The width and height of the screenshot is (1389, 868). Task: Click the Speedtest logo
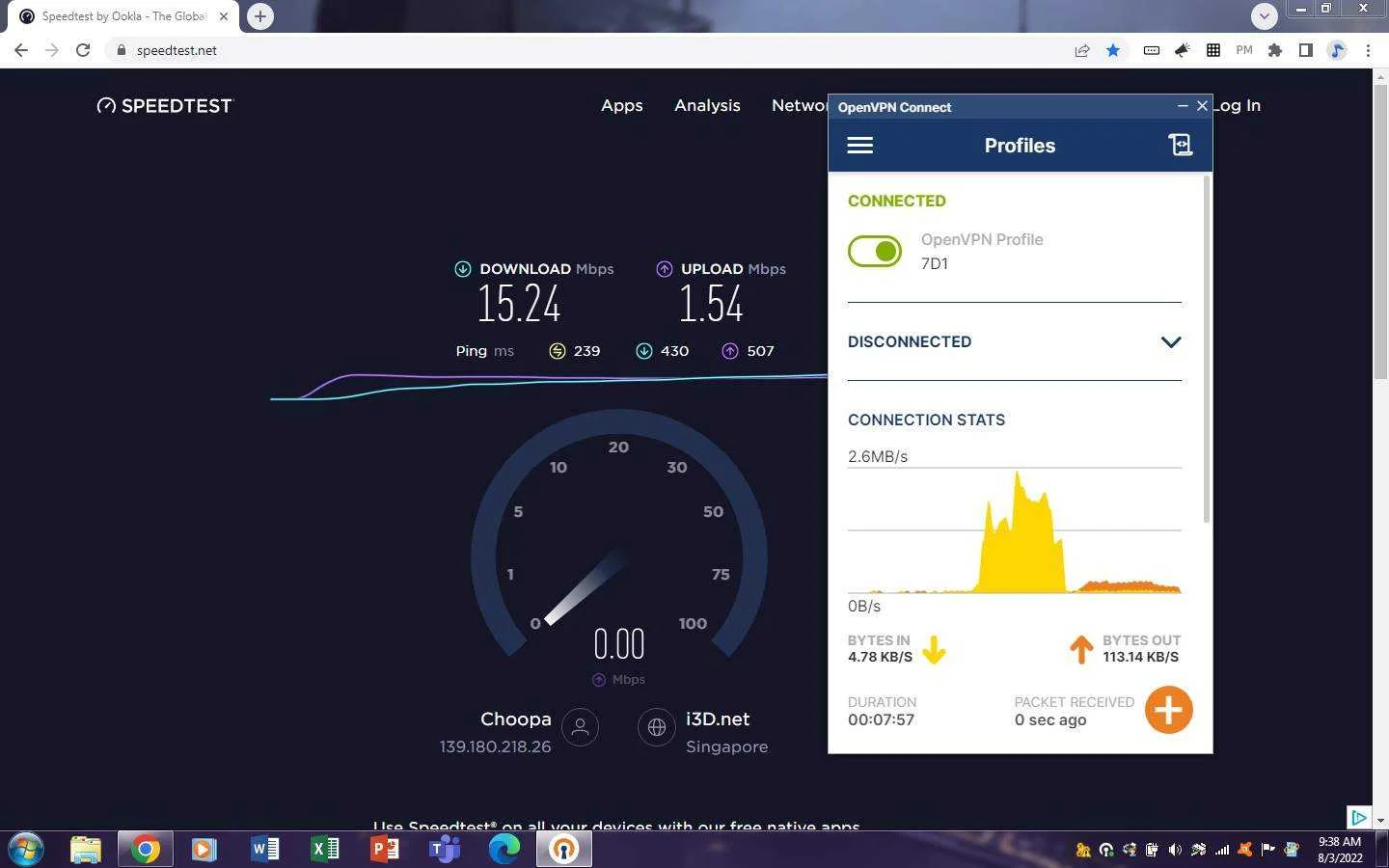tap(165, 105)
